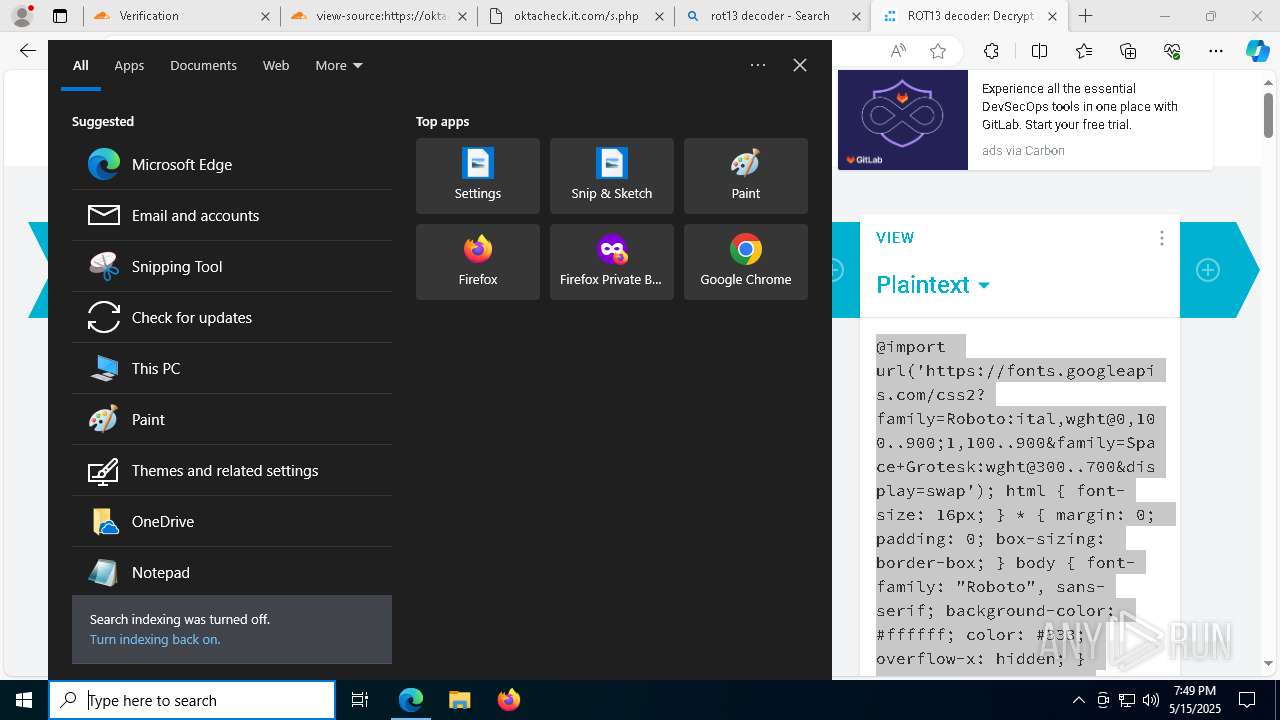The image size is (1280, 720).
Task: Close the ROT13 decoder tab
Action: click(x=1052, y=16)
